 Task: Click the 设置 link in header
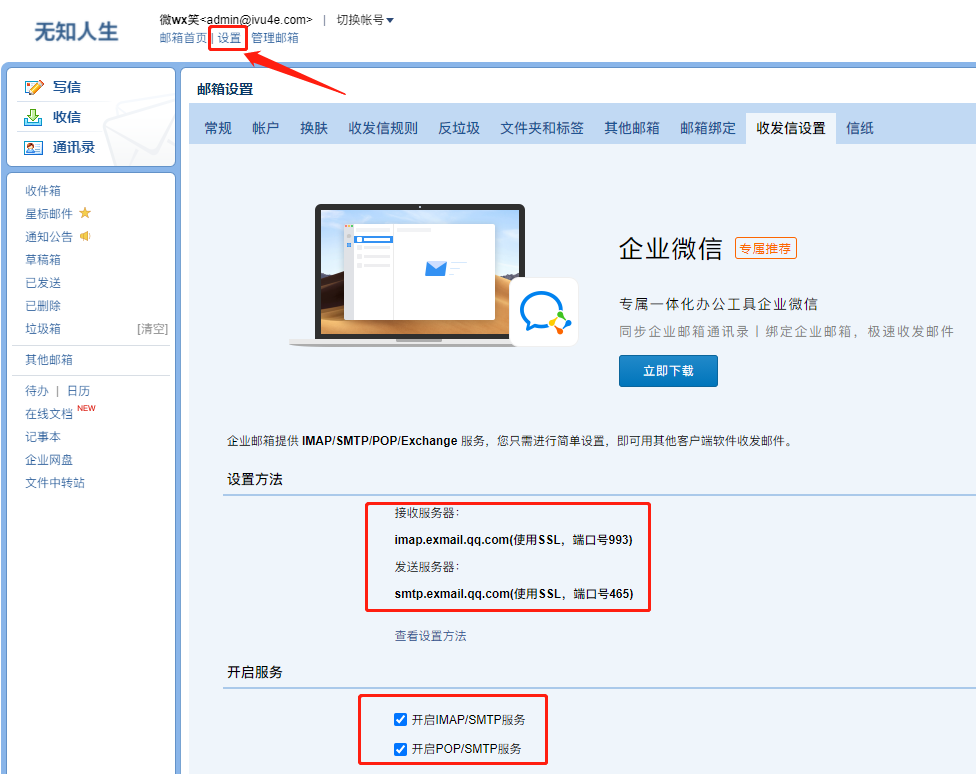pos(229,38)
